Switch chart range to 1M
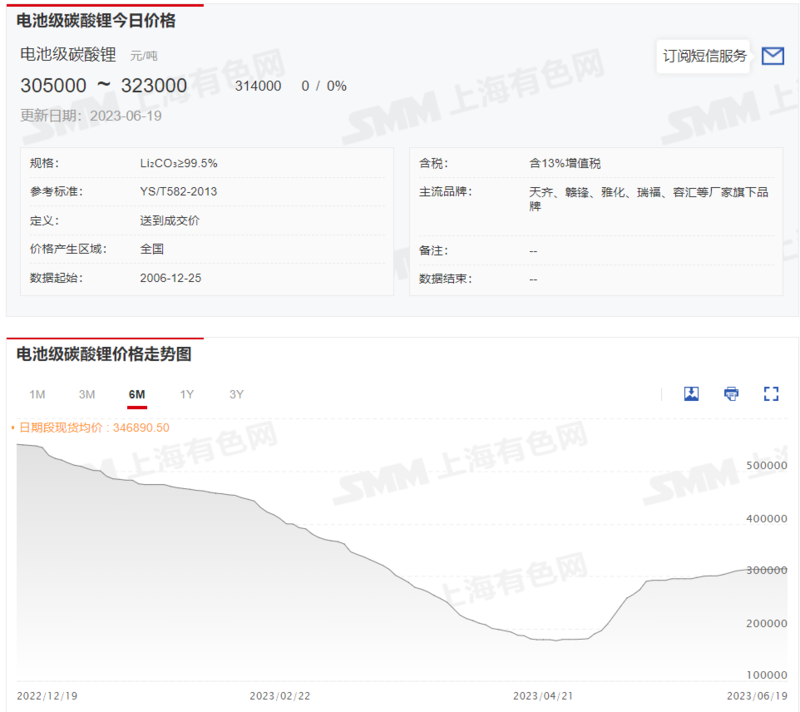The width and height of the screenshot is (800, 712). coord(37,394)
